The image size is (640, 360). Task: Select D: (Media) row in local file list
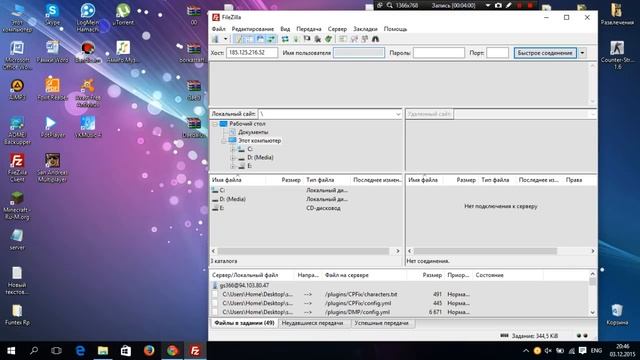(306, 199)
